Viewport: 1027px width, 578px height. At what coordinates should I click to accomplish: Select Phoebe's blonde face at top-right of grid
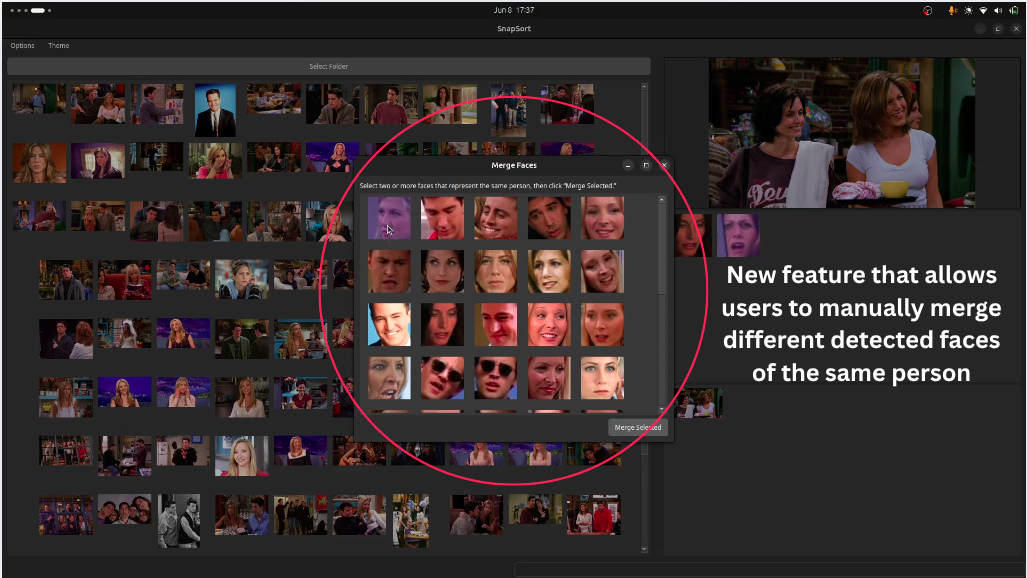[603, 218]
